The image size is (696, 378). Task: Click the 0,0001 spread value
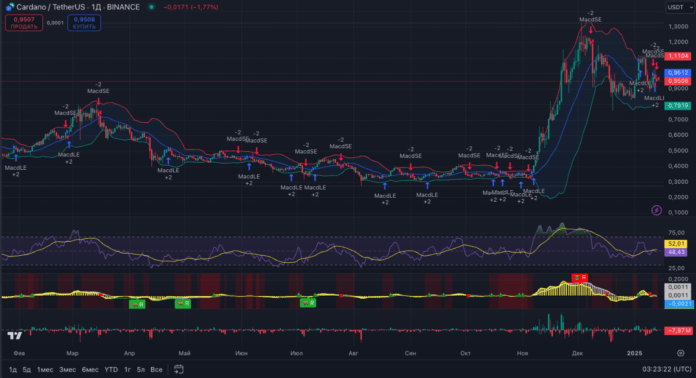(55, 23)
